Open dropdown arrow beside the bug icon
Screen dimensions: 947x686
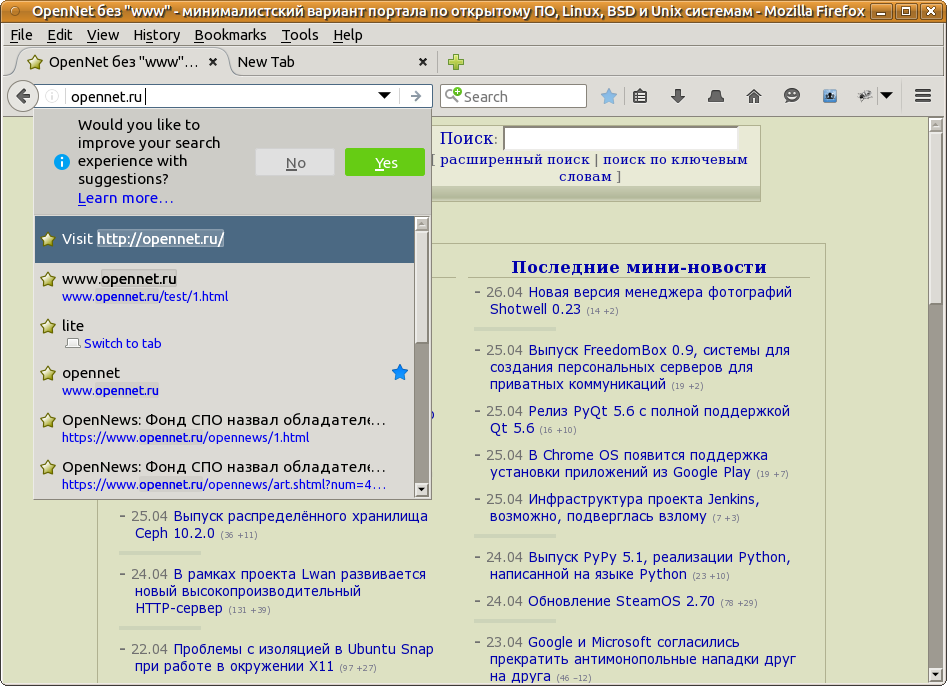click(x=887, y=97)
